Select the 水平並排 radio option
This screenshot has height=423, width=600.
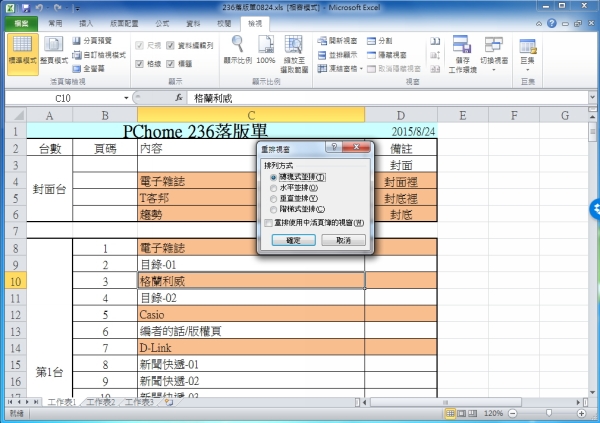pos(273,186)
